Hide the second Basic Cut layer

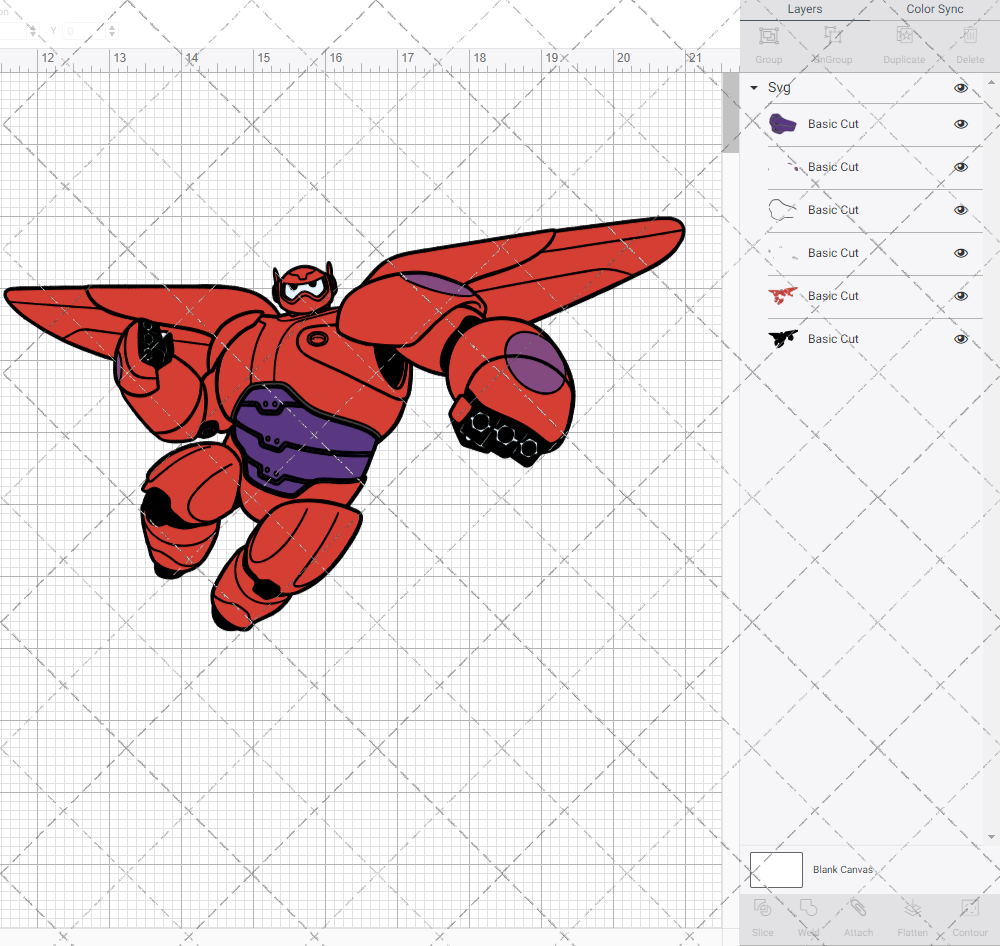coord(961,167)
